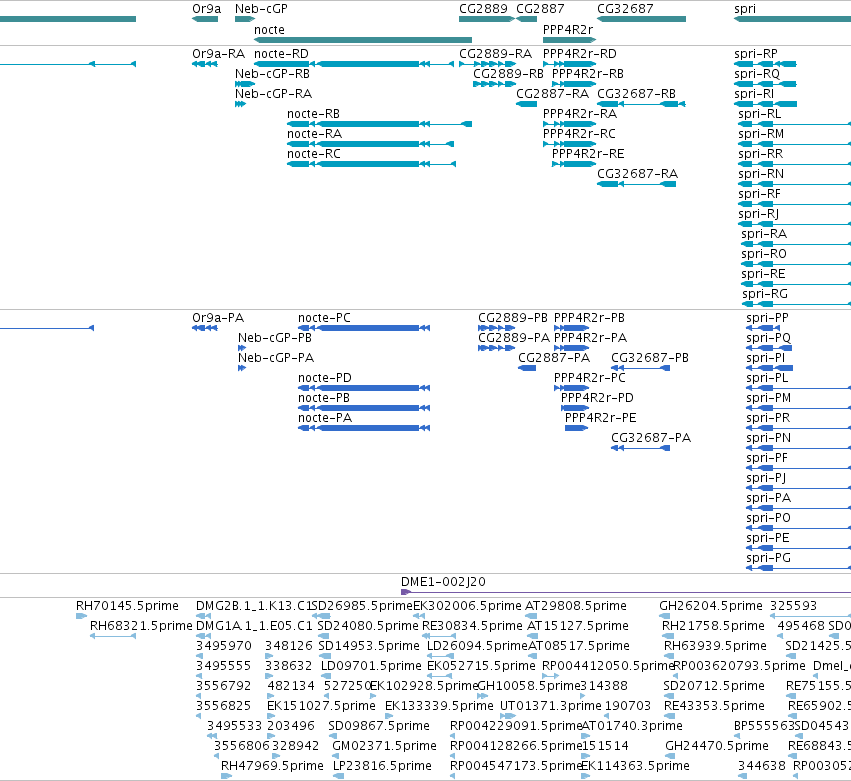The width and height of the screenshot is (851, 781).
Task: Select the CG2889-RB transcript label
Action: coord(508,74)
